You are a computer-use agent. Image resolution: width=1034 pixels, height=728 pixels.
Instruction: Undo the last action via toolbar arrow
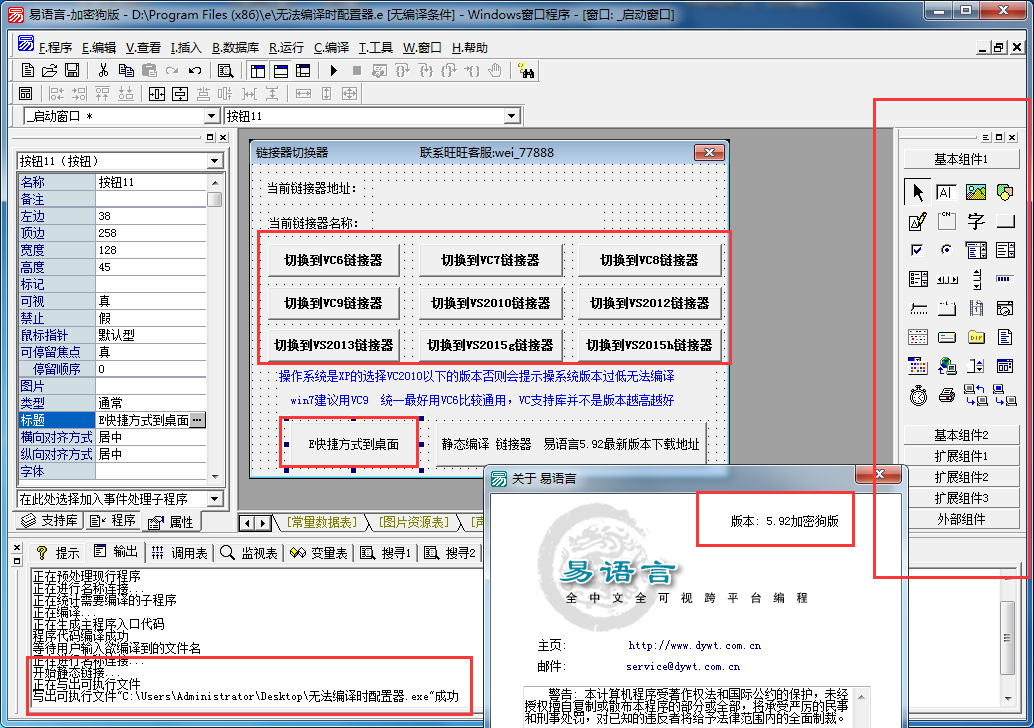coord(195,71)
